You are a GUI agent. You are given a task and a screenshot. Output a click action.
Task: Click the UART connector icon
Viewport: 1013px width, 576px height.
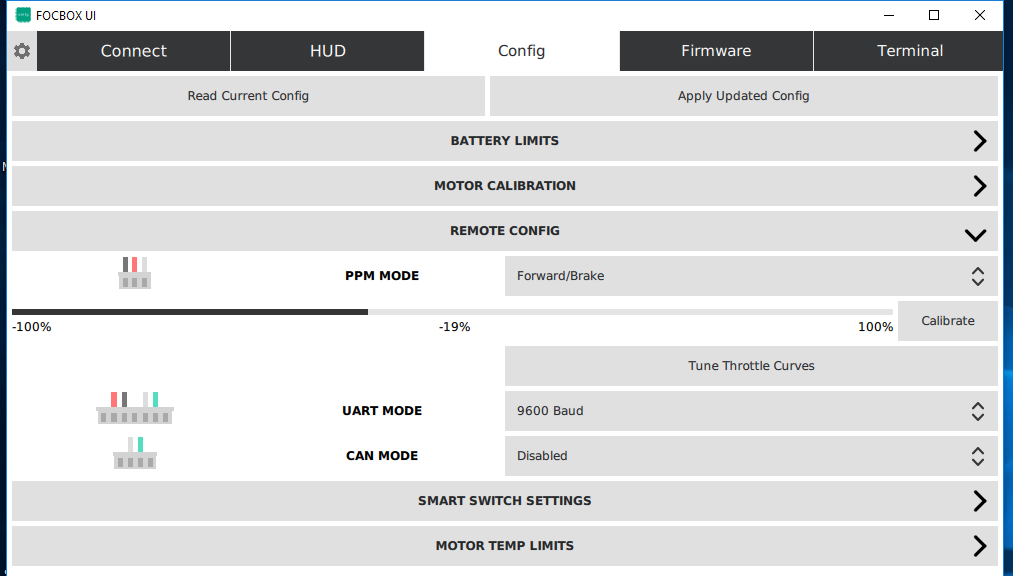[x=135, y=408]
